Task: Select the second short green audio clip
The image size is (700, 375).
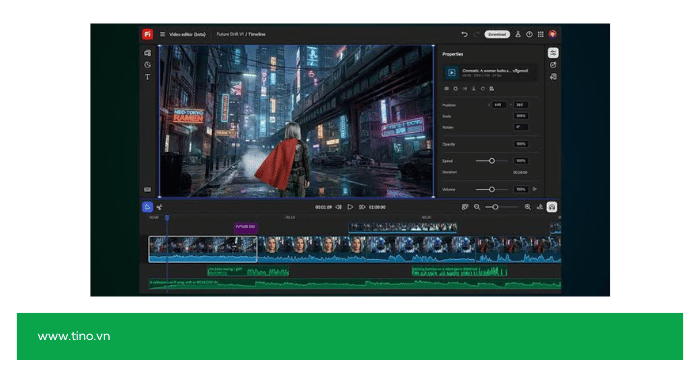Action: (x=459, y=271)
